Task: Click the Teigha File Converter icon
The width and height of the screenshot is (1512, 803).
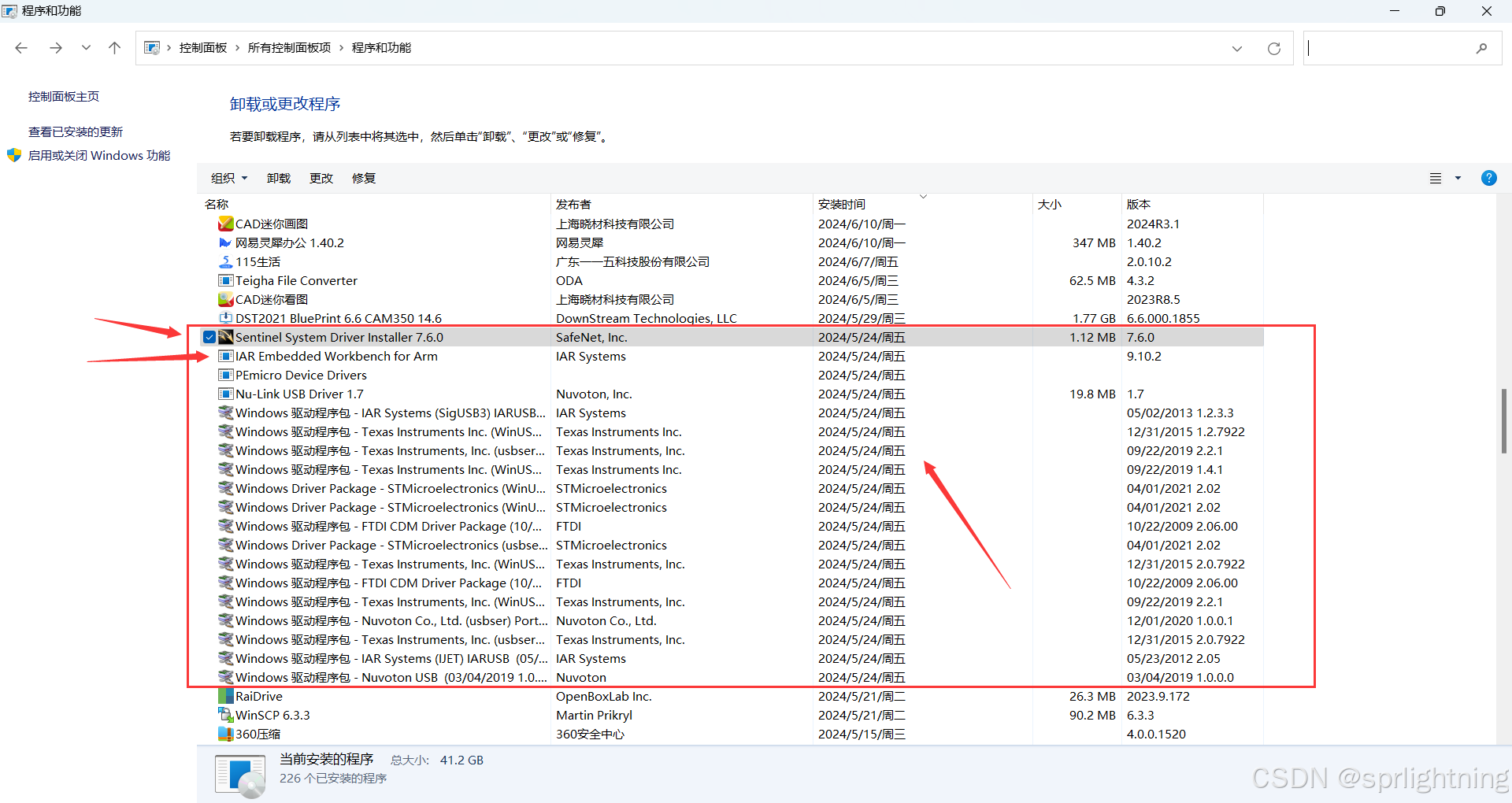Action: click(x=225, y=280)
